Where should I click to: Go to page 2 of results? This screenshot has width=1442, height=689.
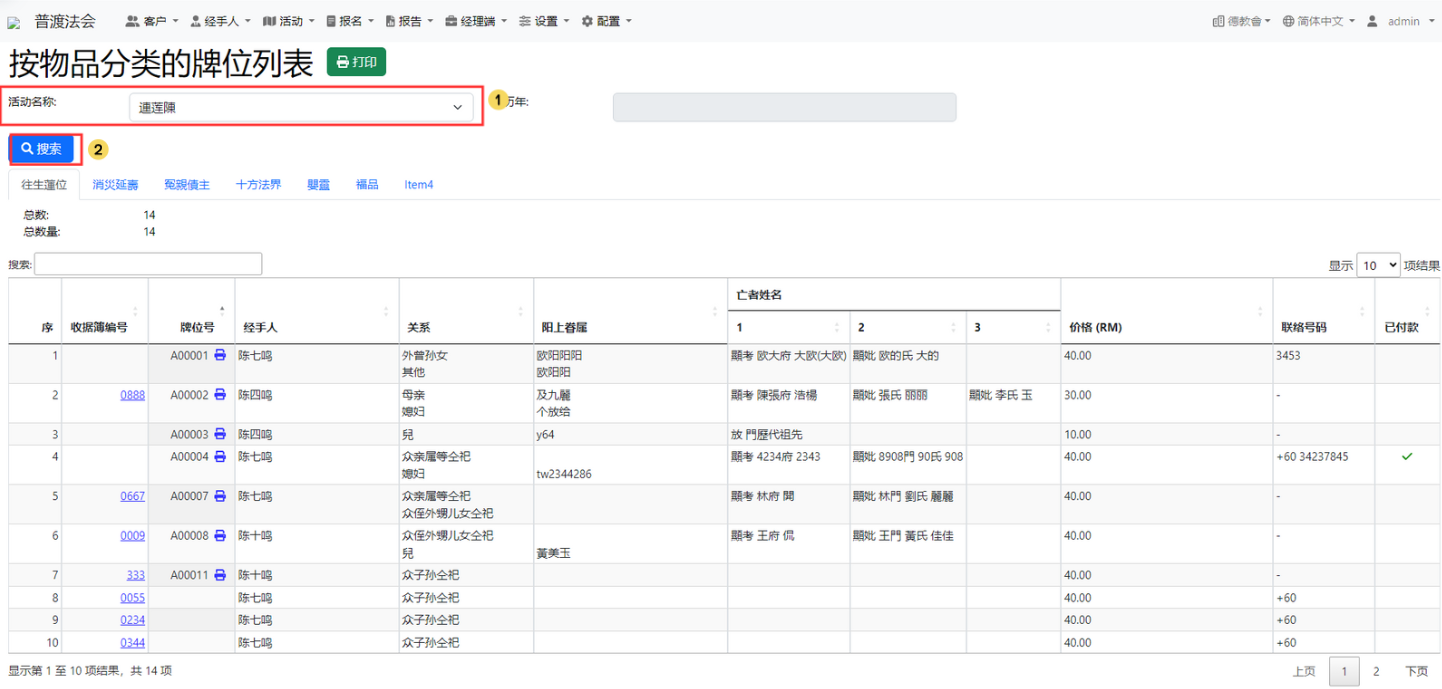pyautogui.click(x=1376, y=672)
